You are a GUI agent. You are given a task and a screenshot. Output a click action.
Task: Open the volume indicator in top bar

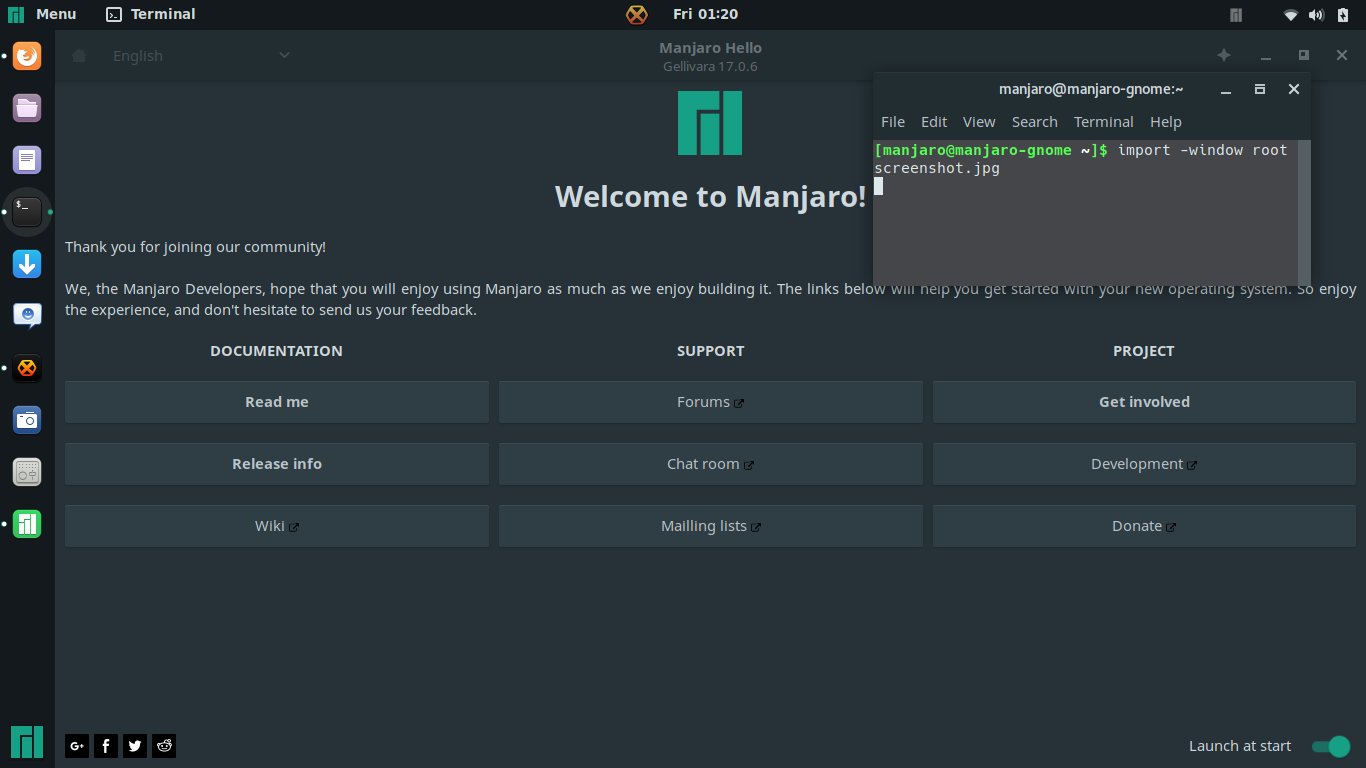coord(1316,14)
